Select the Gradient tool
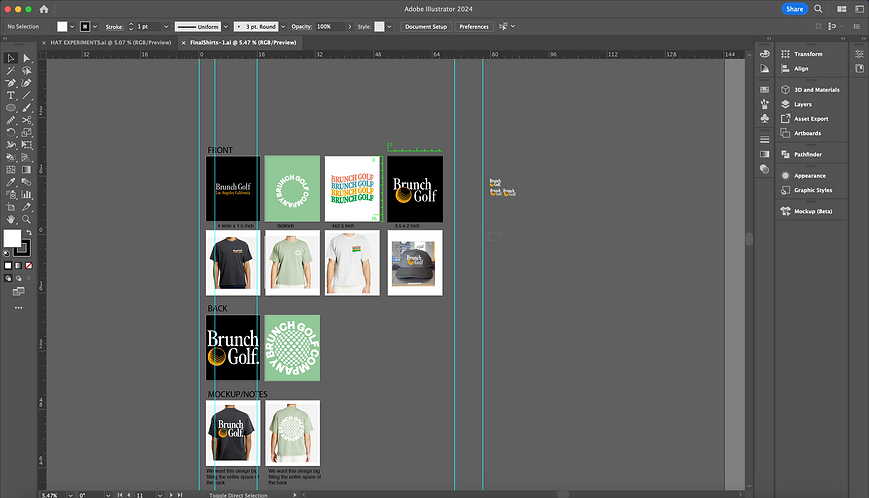This screenshot has height=498, width=869. (x=27, y=170)
